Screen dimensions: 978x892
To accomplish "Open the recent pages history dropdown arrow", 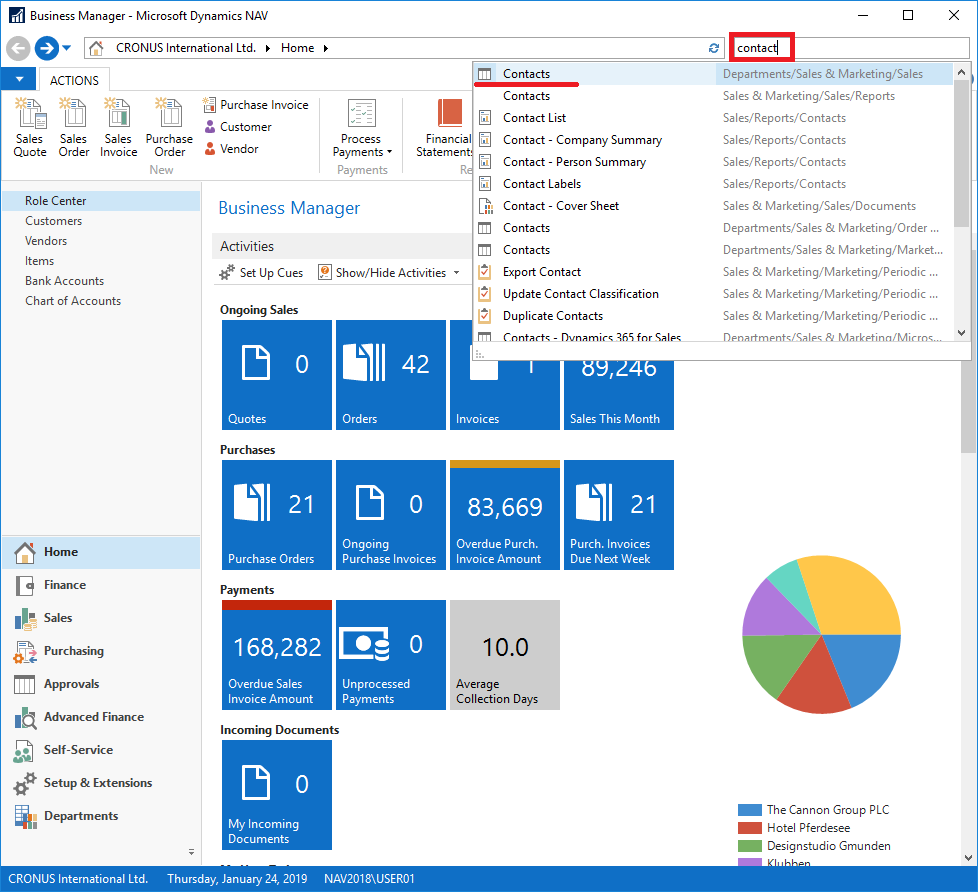I will point(67,48).
